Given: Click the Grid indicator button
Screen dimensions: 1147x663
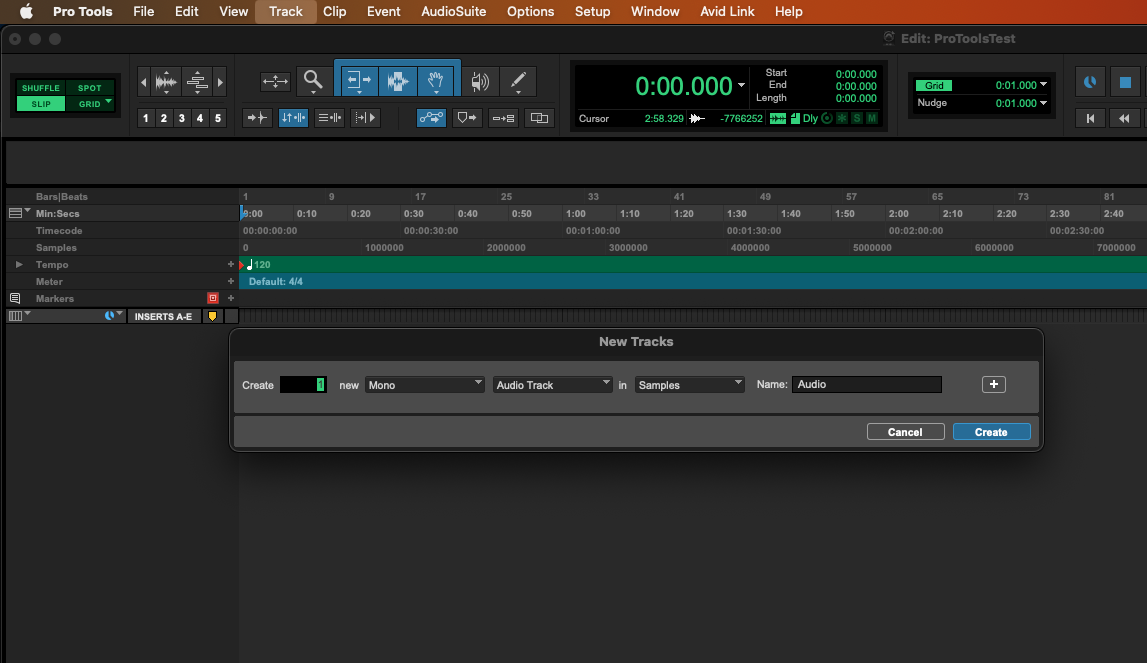Looking at the screenshot, I should click(934, 86).
